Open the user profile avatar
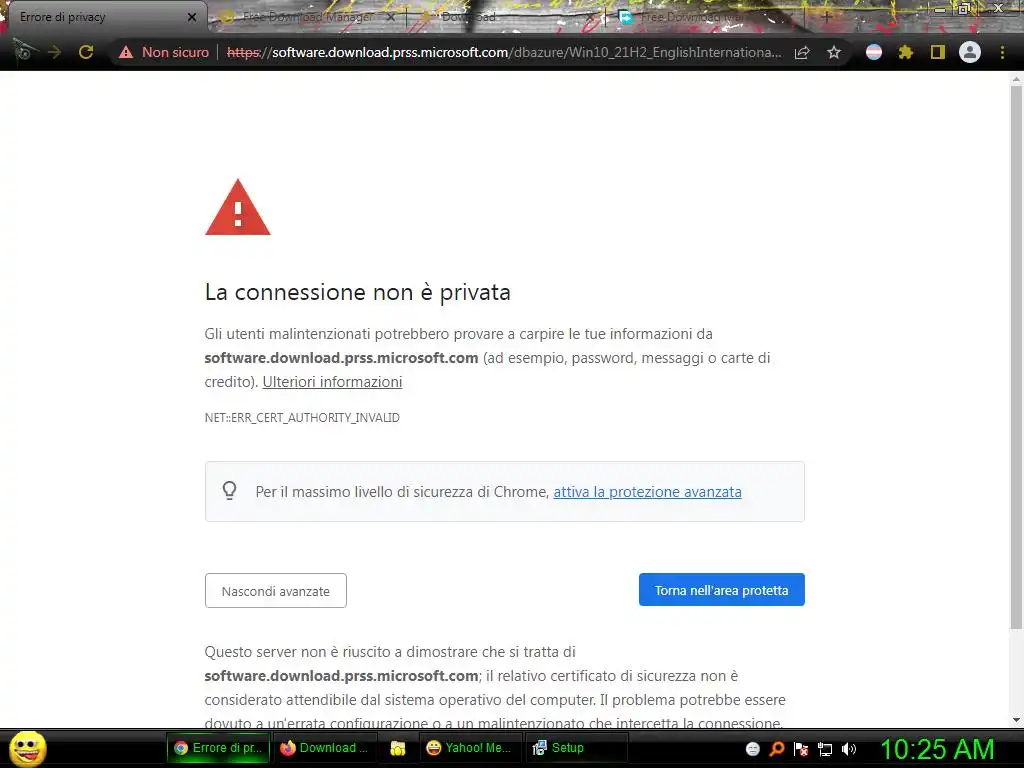 click(970, 52)
